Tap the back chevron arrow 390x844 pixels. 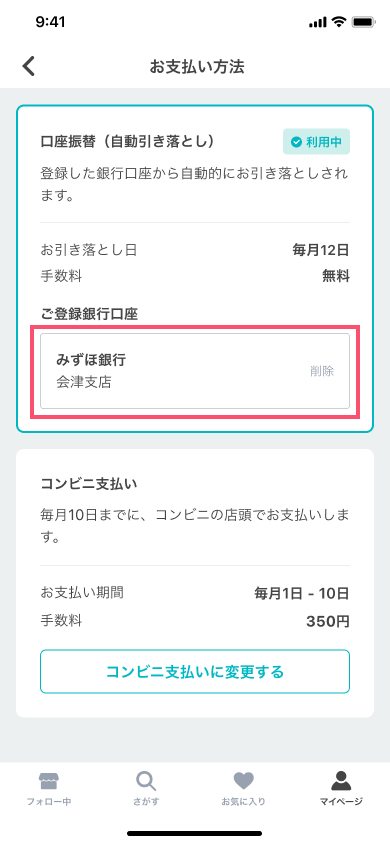point(29,67)
